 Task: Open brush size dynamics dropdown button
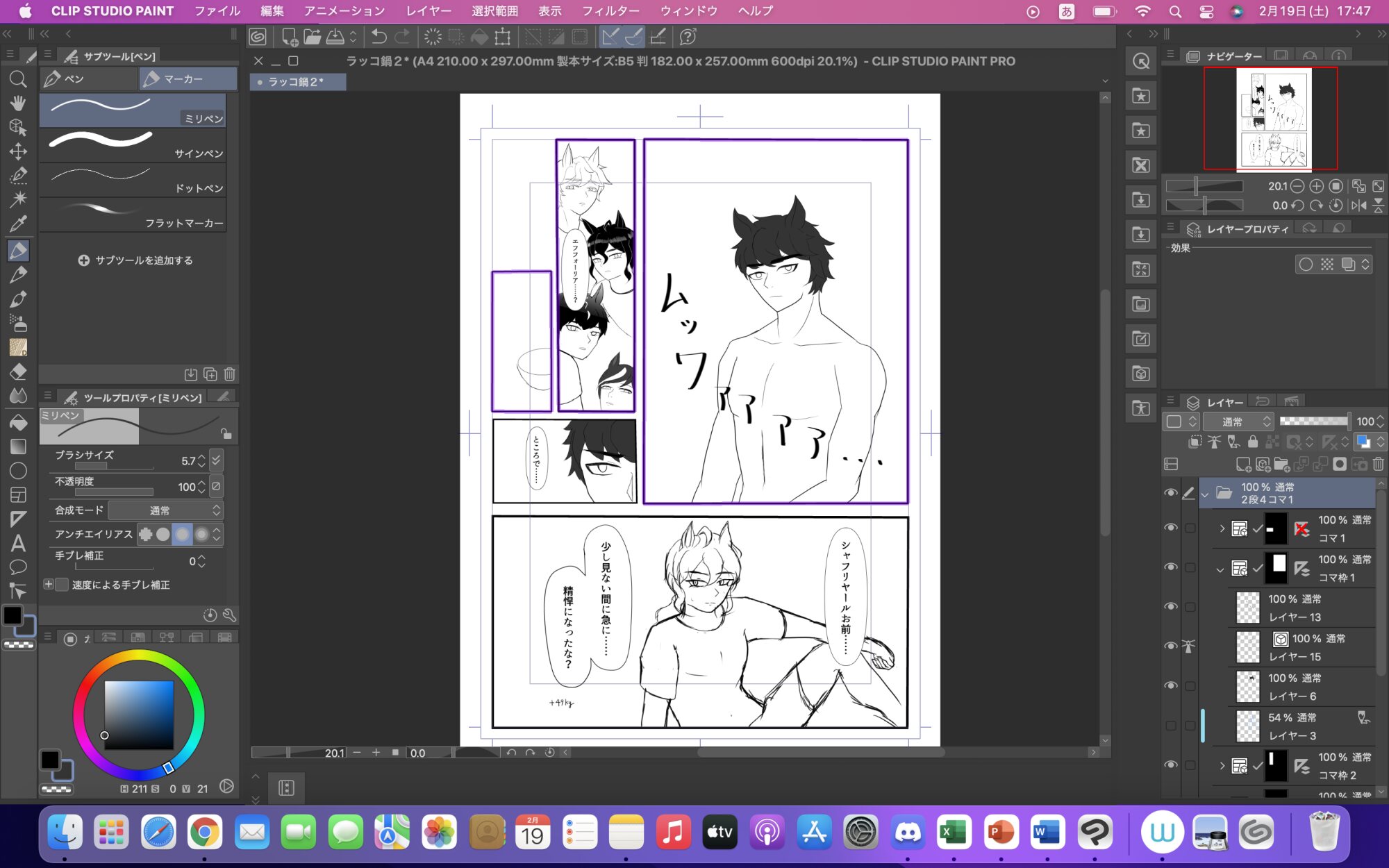click(216, 460)
